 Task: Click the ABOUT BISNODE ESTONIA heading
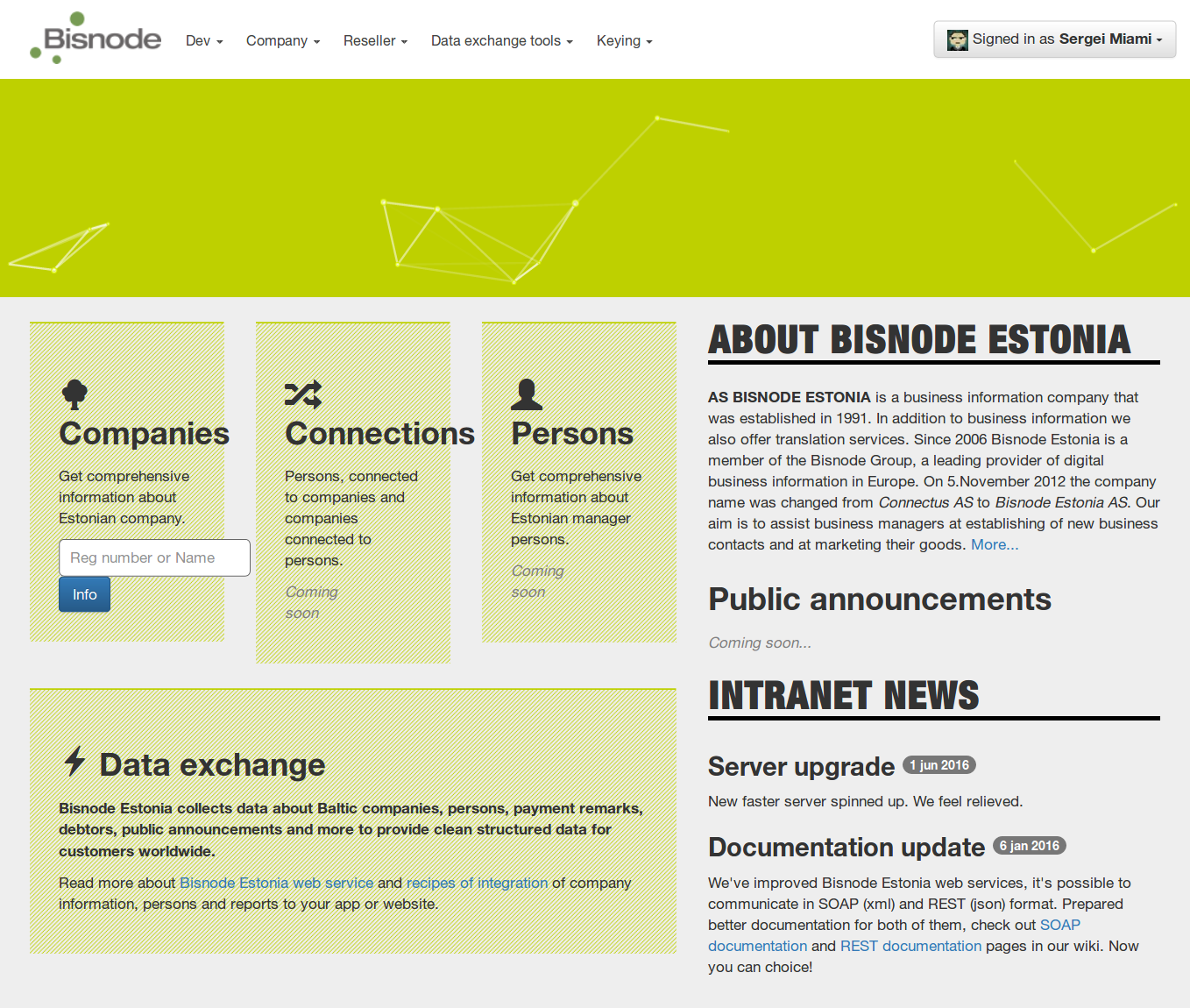919,340
